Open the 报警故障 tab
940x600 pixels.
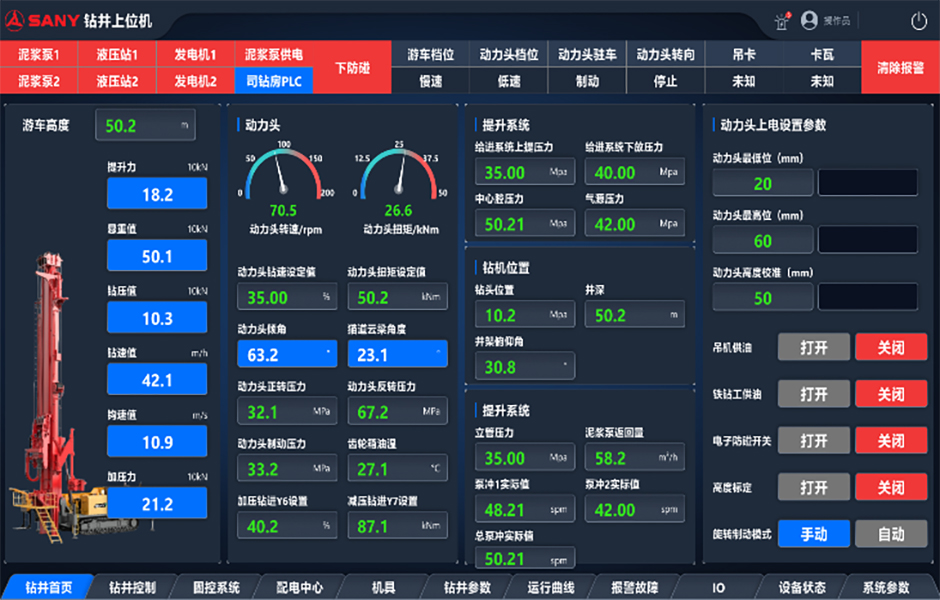coord(635,588)
